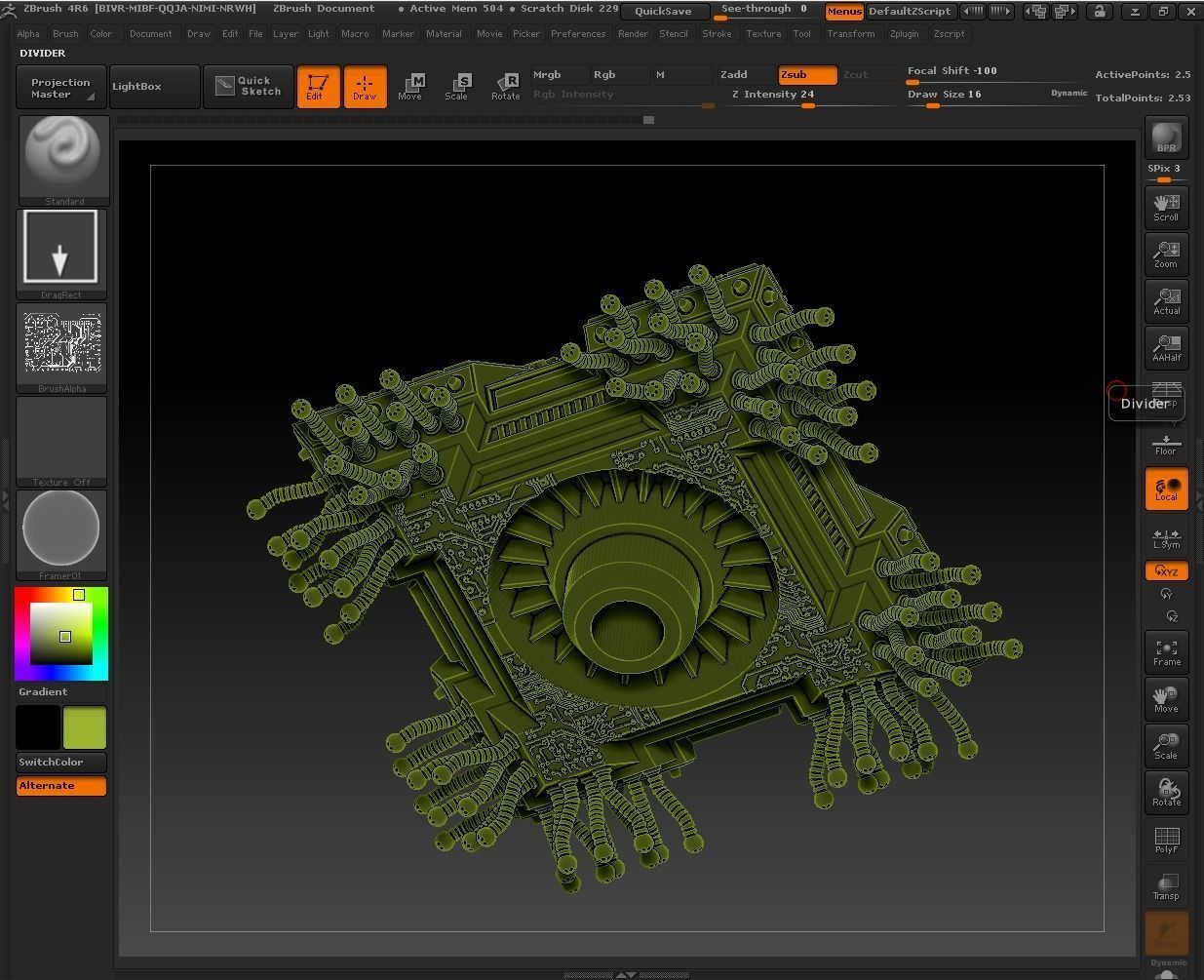Open the Alpha menu
The image size is (1204, 980).
28,33
